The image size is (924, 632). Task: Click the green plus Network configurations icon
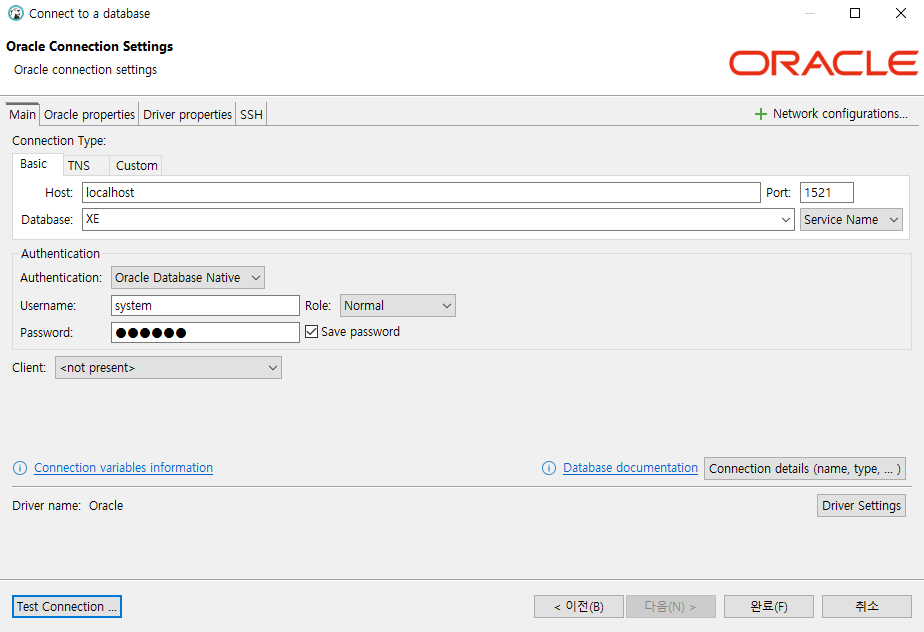point(761,114)
